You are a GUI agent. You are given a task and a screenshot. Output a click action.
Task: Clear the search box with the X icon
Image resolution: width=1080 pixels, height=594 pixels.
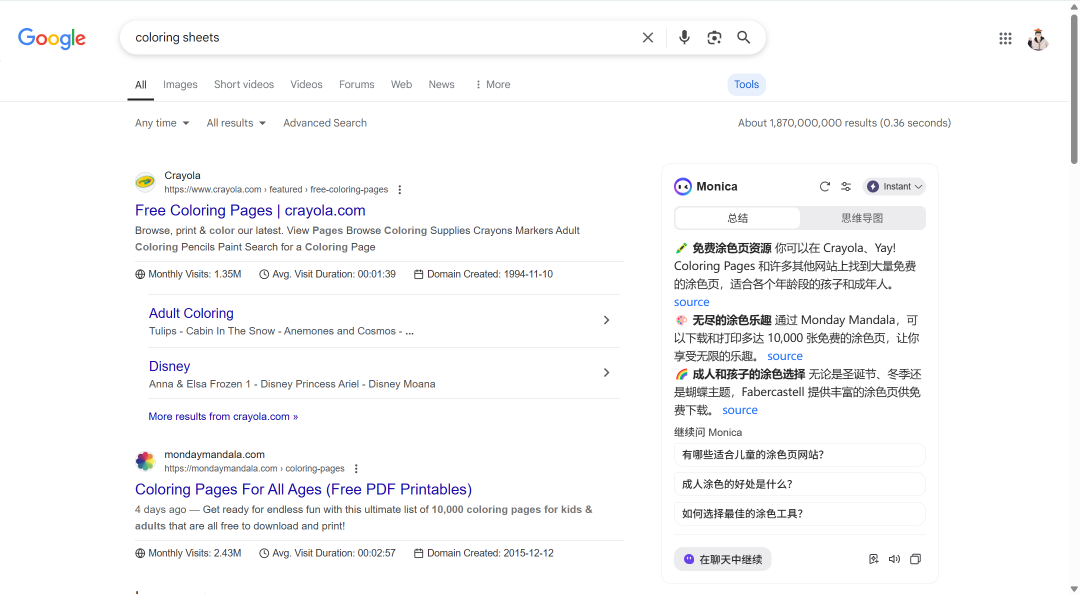(x=647, y=38)
